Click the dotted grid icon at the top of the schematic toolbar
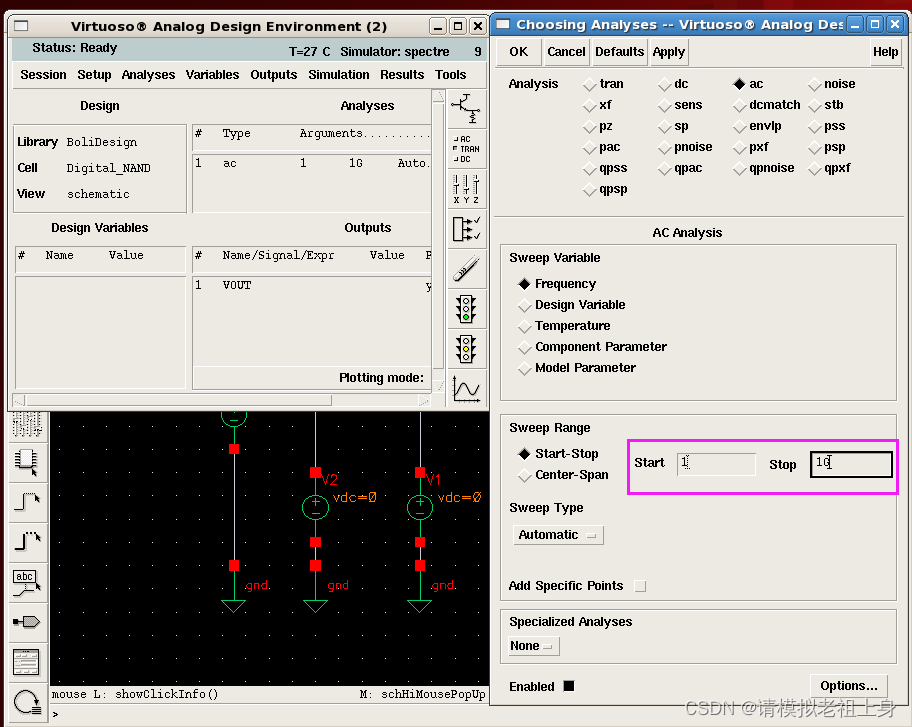The image size is (912, 727). pos(27,424)
